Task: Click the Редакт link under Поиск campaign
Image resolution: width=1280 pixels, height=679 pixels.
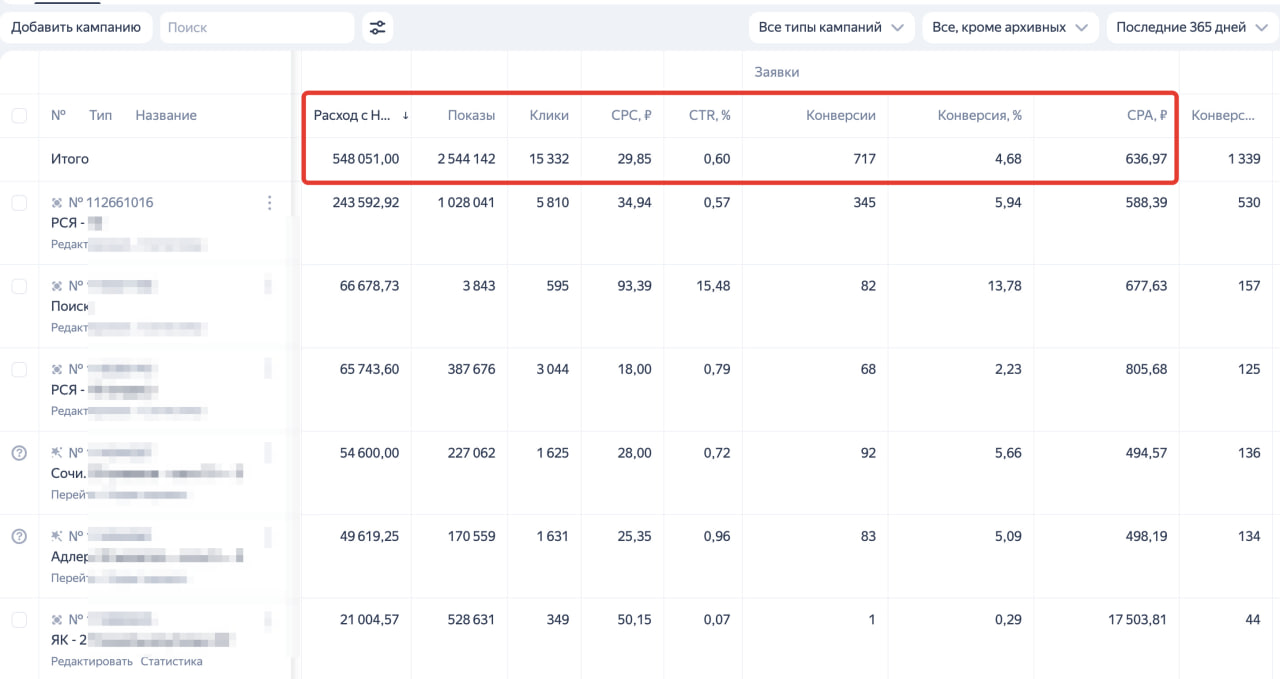Action: (x=70, y=328)
